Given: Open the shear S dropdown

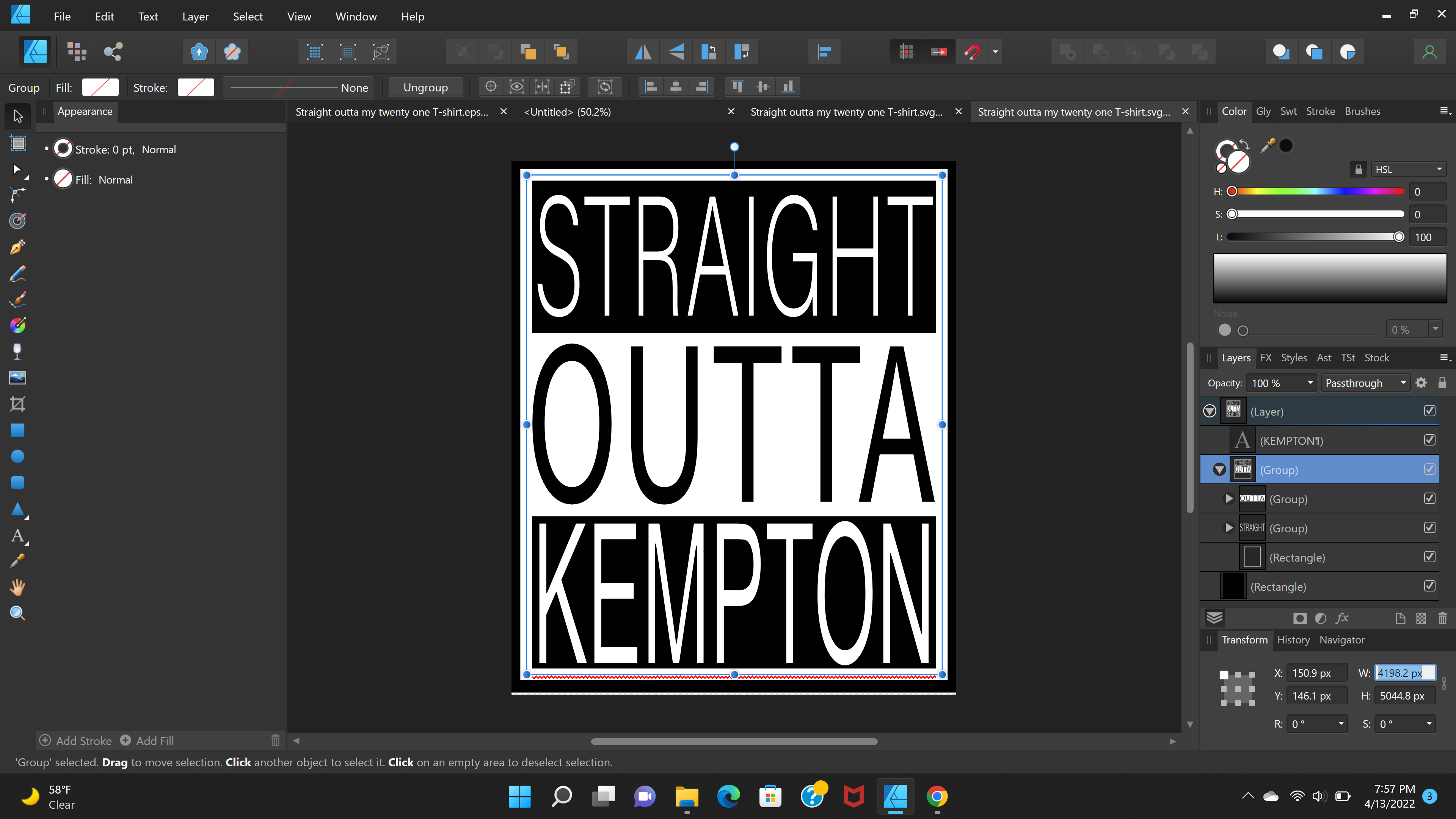Looking at the screenshot, I should tap(1429, 723).
